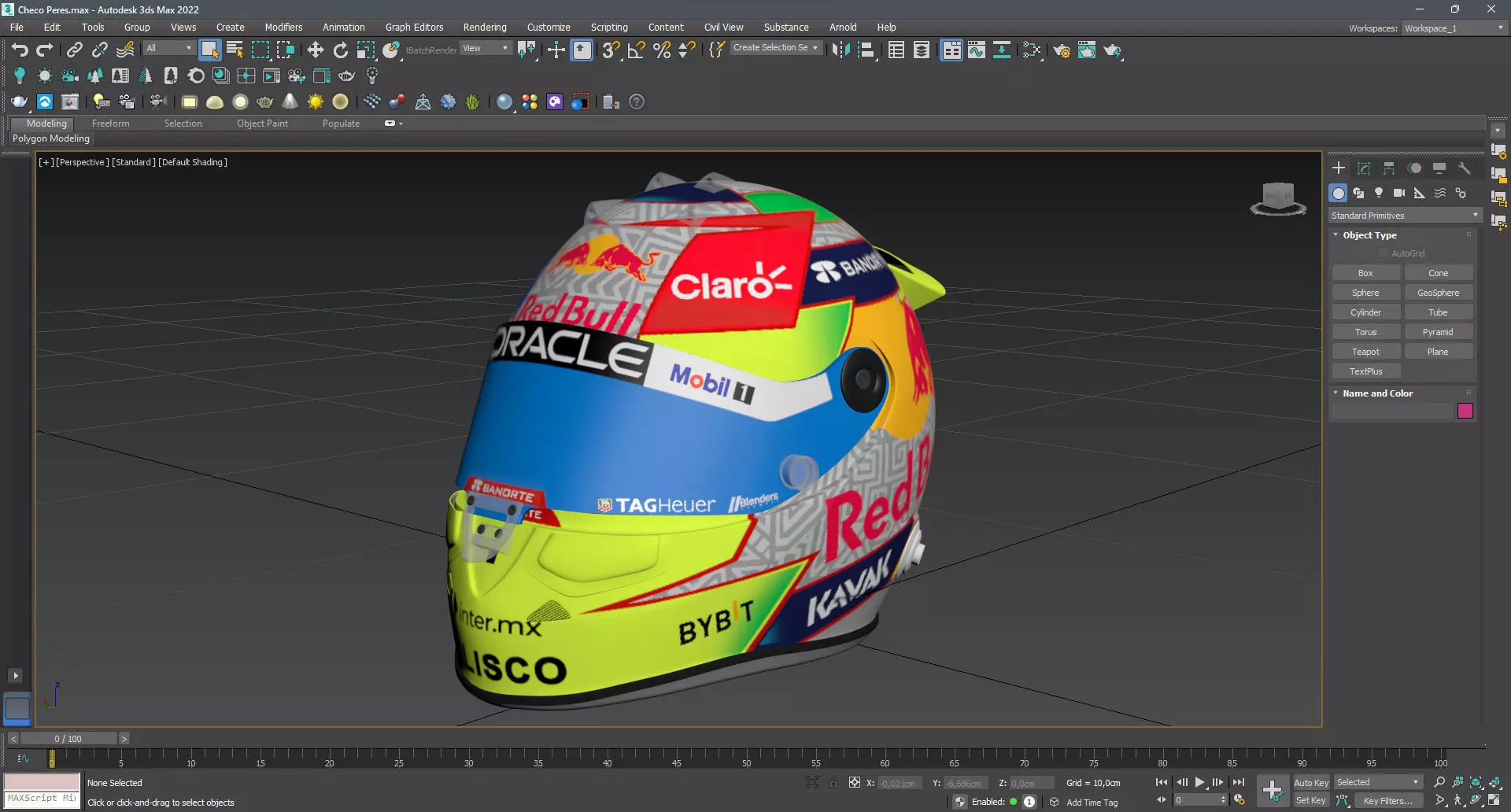Enable the AutoGrid checkbox

click(x=1384, y=253)
